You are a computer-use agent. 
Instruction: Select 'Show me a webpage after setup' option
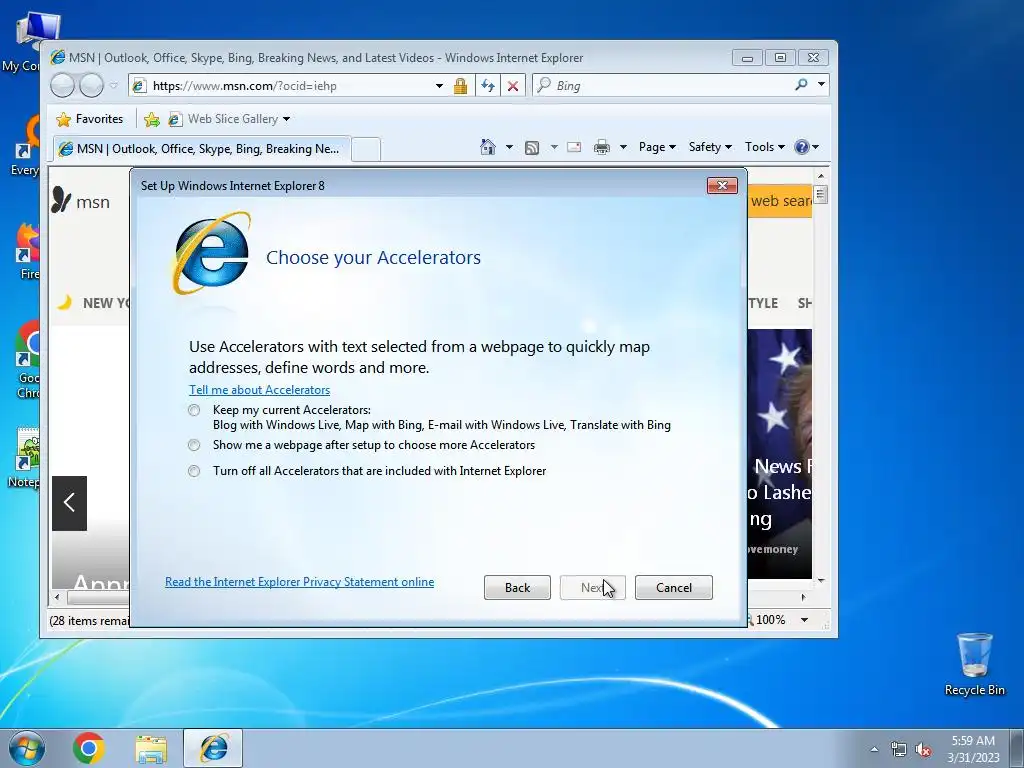coord(194,445)
